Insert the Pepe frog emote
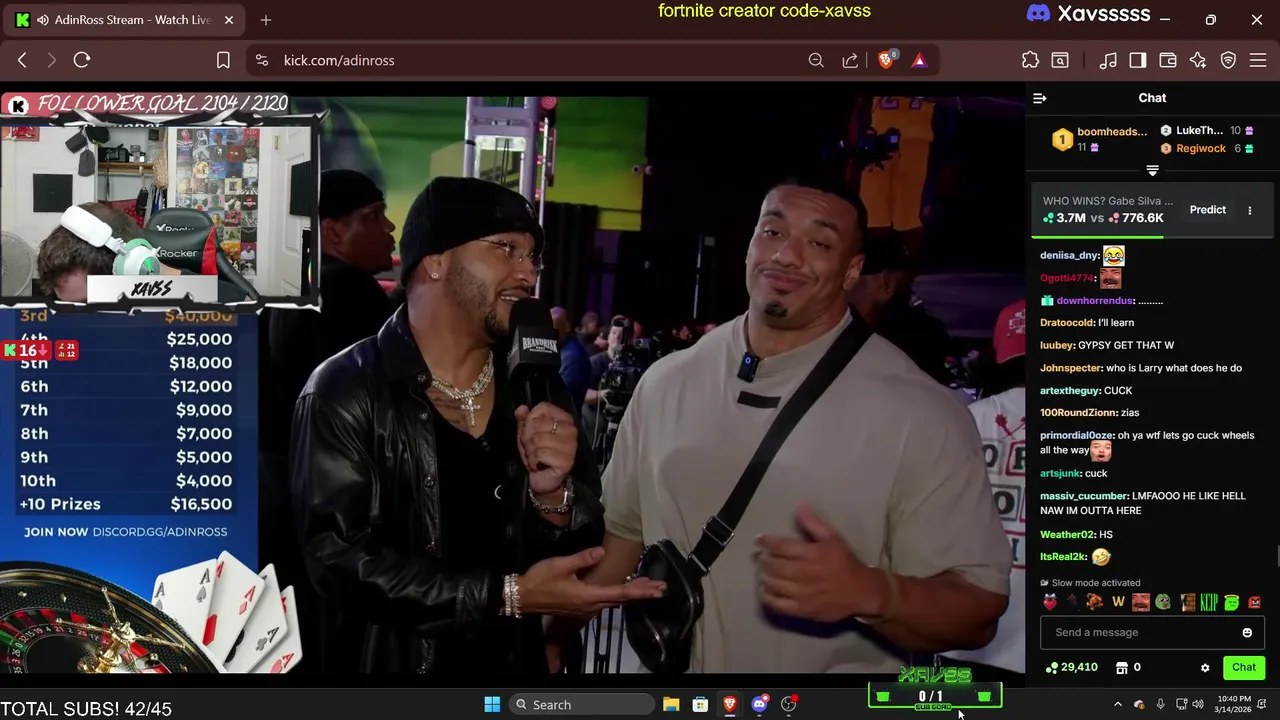The height and width of the screenshot is (720, 1280). point(1163,602)
